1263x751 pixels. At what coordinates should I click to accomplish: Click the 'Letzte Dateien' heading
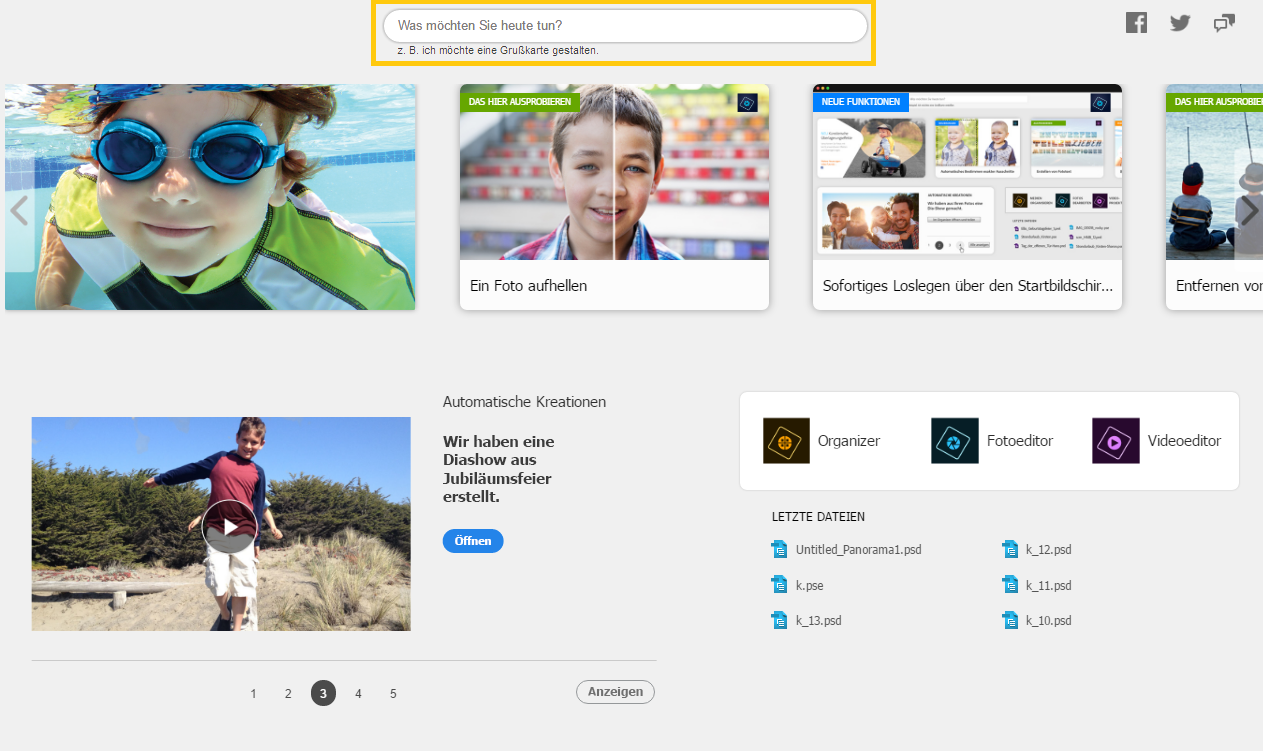point(818,517)
